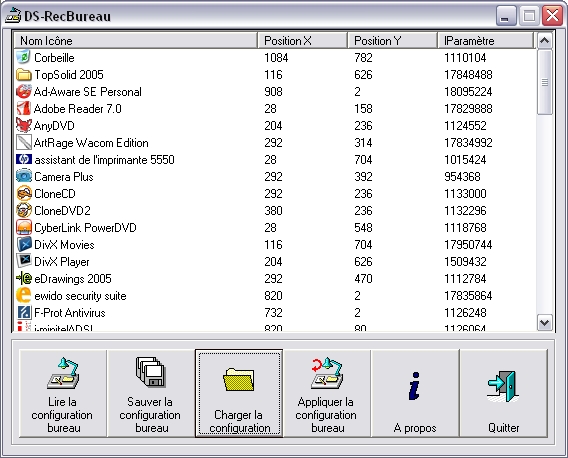Select the ArtRage Wacom Edition icon
Image resolution: width=568 pixels, height=458 pixels.
click(x=24, y=143)
